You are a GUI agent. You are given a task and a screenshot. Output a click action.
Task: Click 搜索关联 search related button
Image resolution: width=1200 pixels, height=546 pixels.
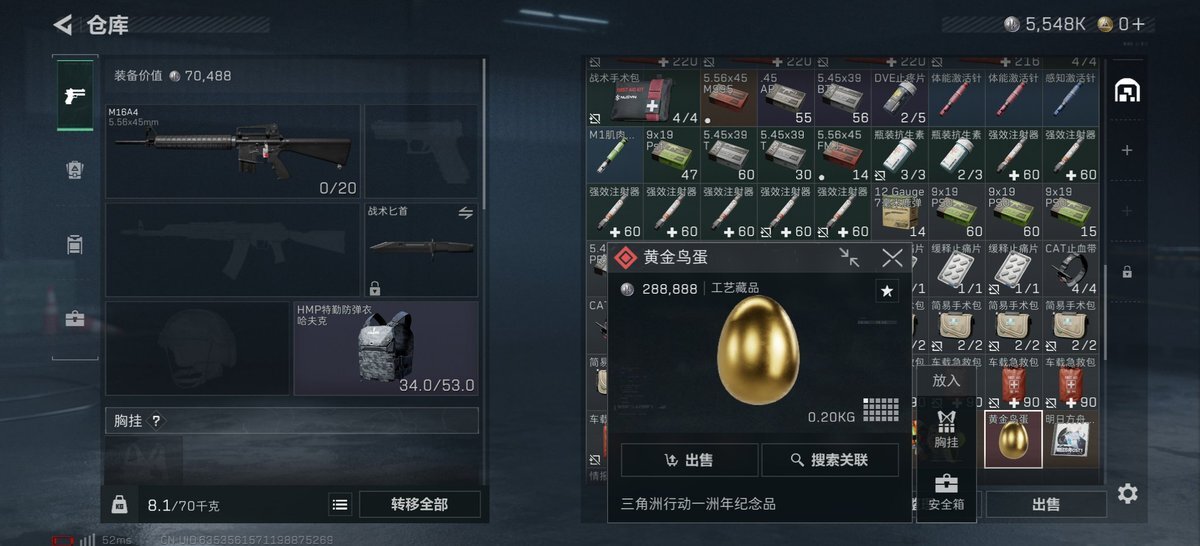pyautogui.click(x=830, y=460)
